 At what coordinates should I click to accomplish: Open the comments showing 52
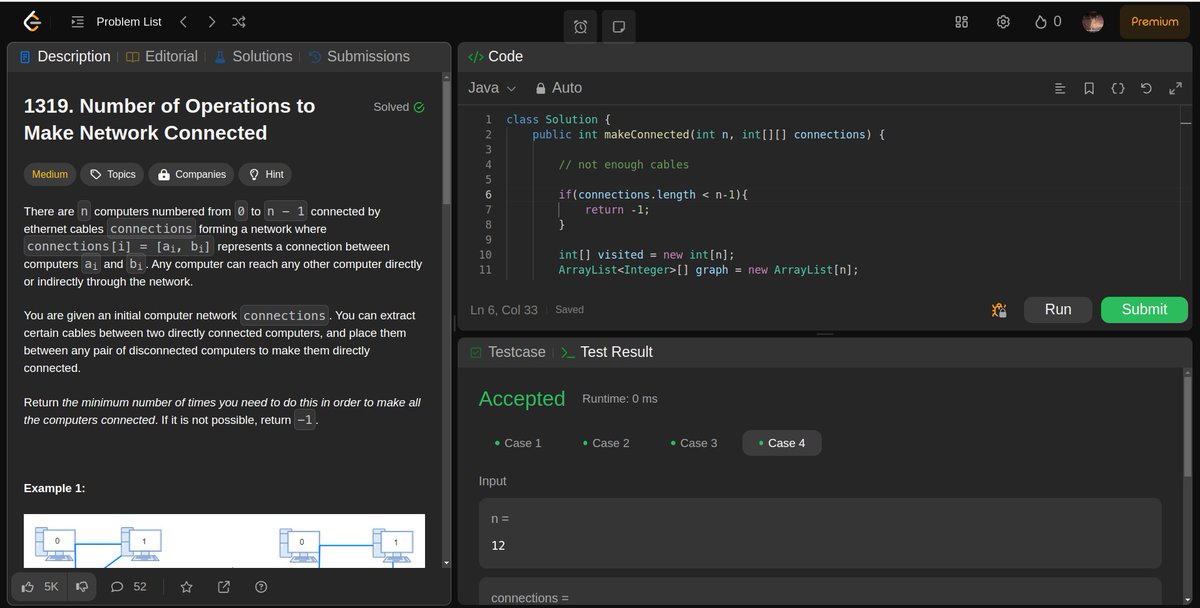pos(128,587)
